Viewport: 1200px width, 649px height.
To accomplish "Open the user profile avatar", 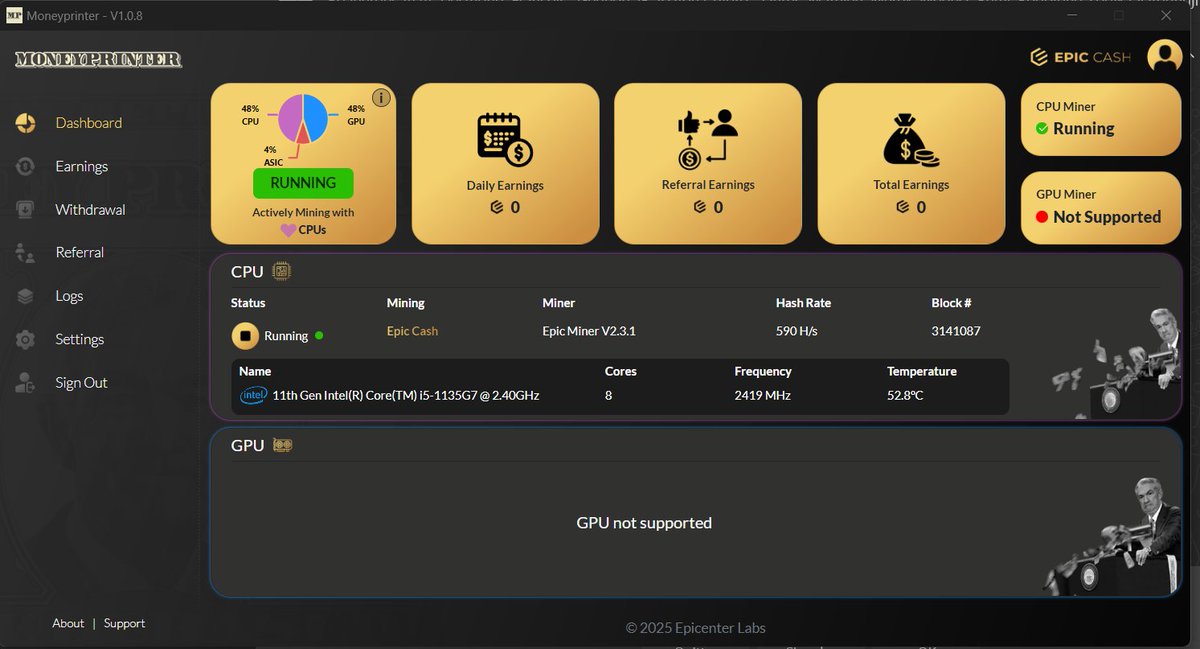I will pyautogui.click(x=1165, y=56).
